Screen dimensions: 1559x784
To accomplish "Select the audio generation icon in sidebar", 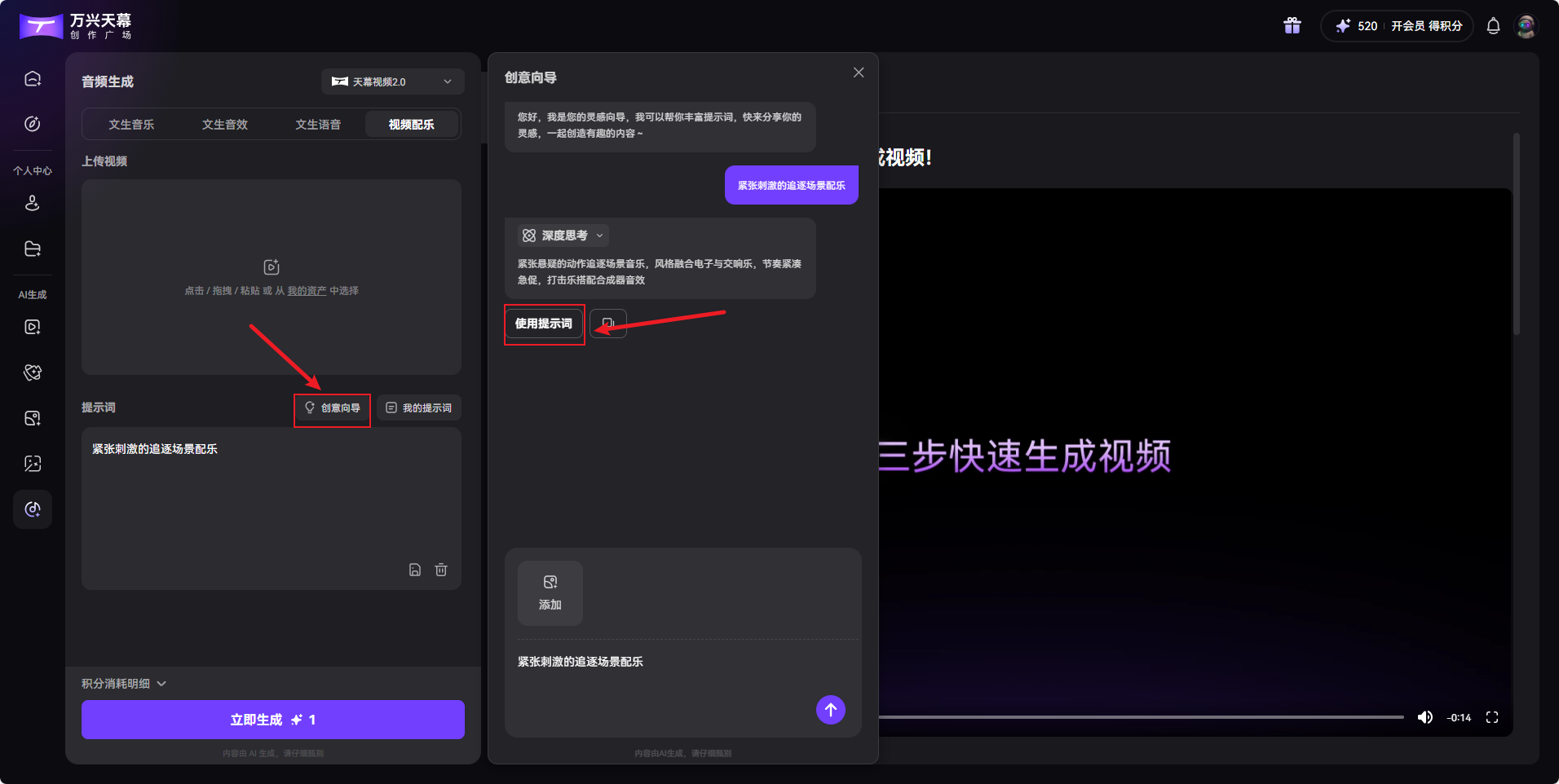I will coord(33,509).
